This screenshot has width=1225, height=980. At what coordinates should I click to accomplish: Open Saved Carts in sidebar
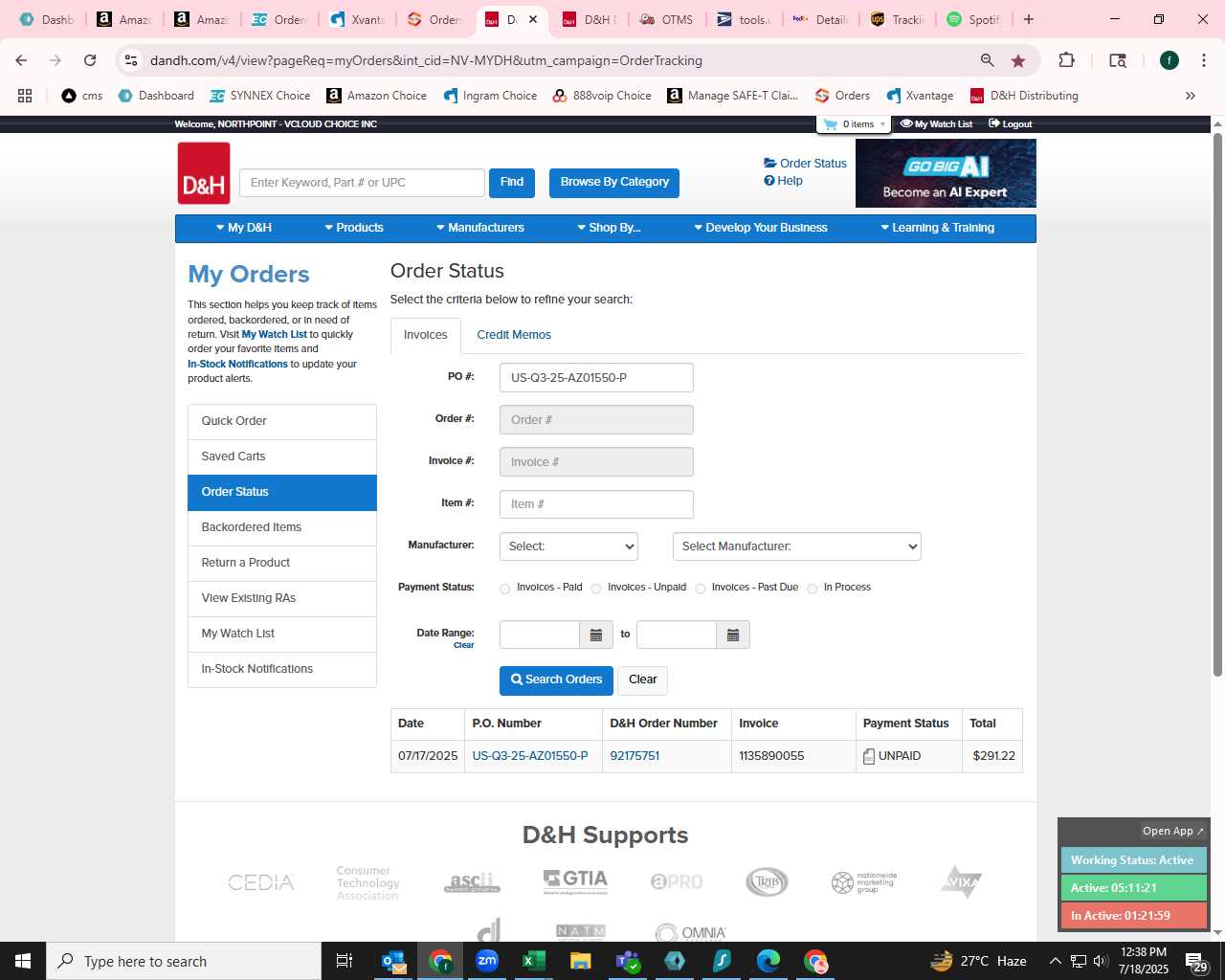click(282, 457)
